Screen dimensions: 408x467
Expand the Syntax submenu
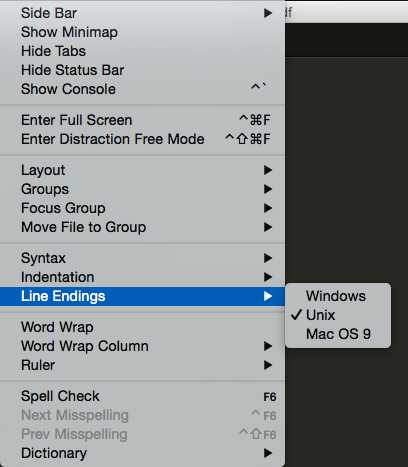click(x=142, y=258)
